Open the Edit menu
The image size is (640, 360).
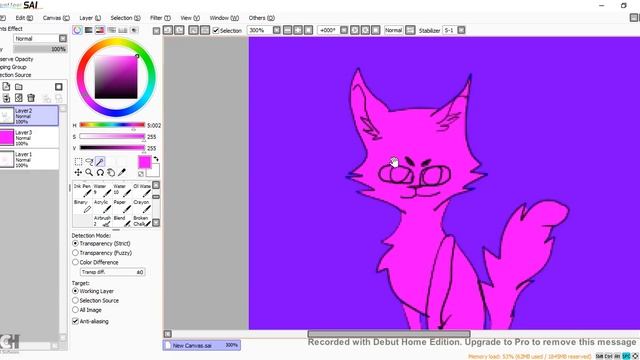click(x=24, y=18)
